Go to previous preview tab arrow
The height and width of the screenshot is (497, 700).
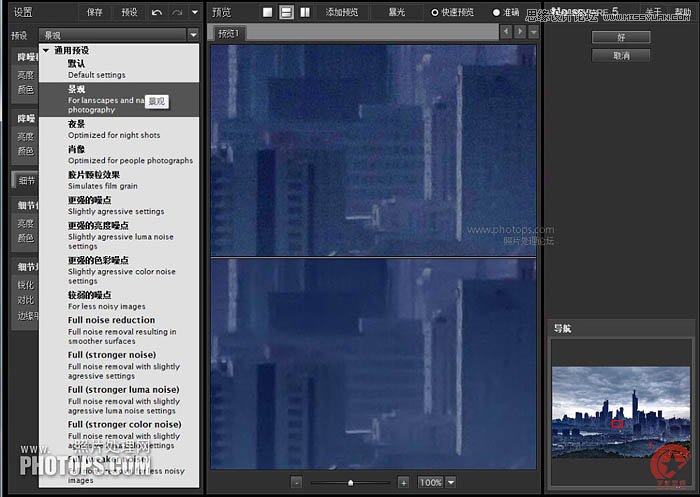pos(506,32)
